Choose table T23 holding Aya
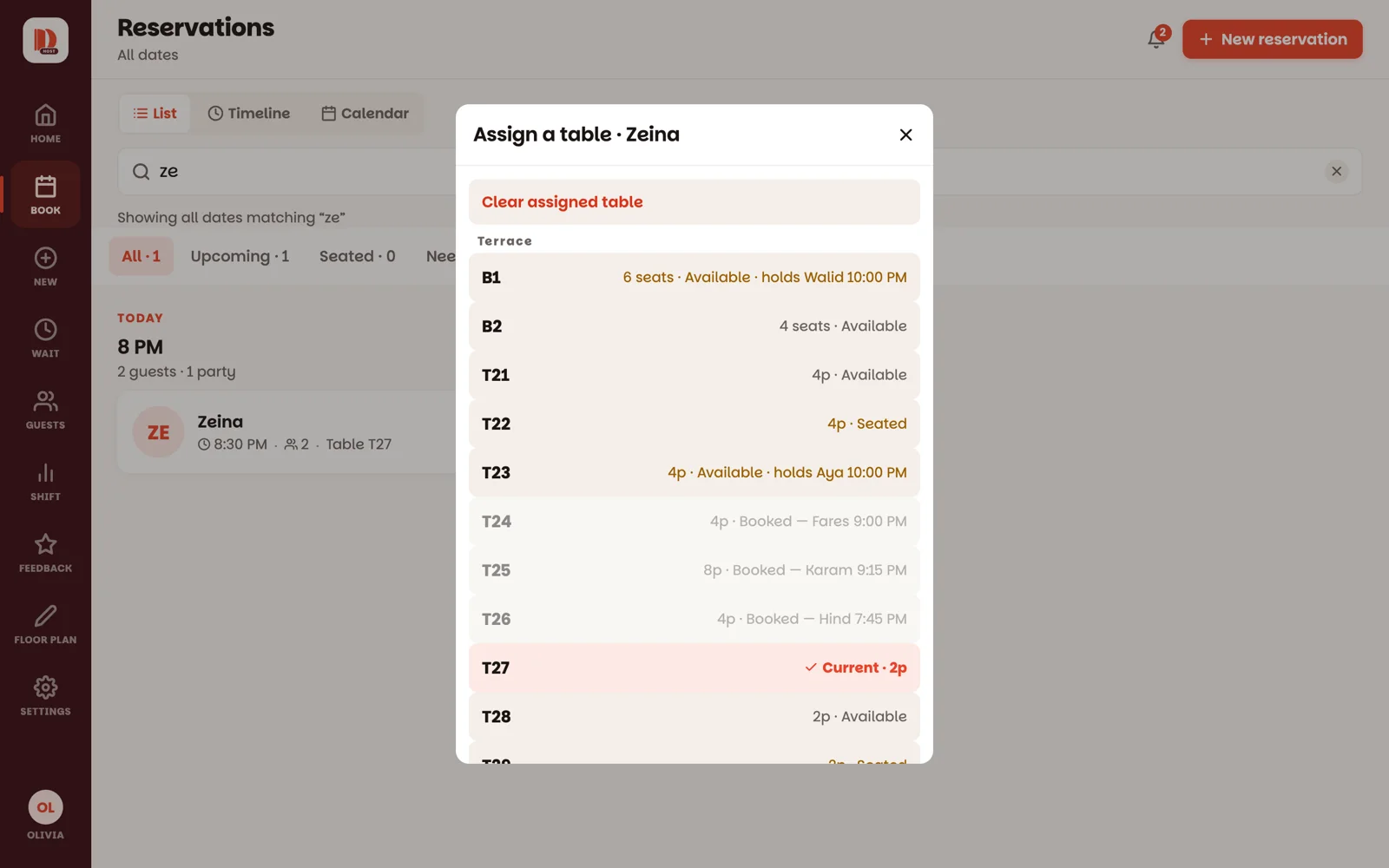The width and height of the screenshot is (1389, 868). pos(694,472)
